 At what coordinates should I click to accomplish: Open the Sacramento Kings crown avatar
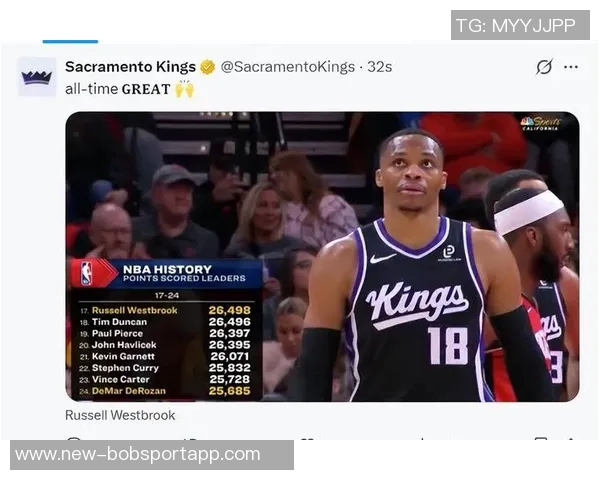37,77
